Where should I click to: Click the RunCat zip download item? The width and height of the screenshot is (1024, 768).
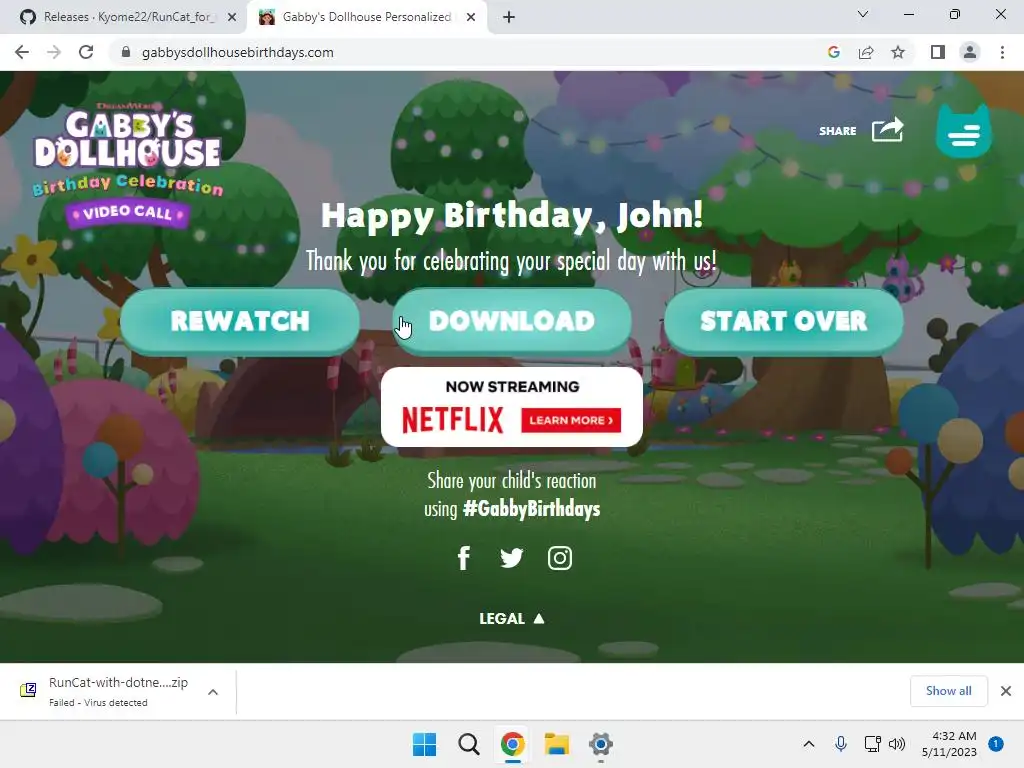(118, 691)
